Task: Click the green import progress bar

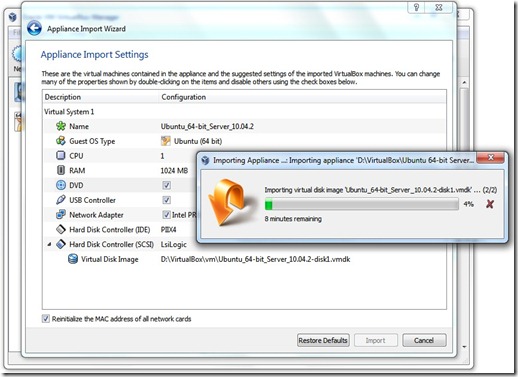Action: 362,204
